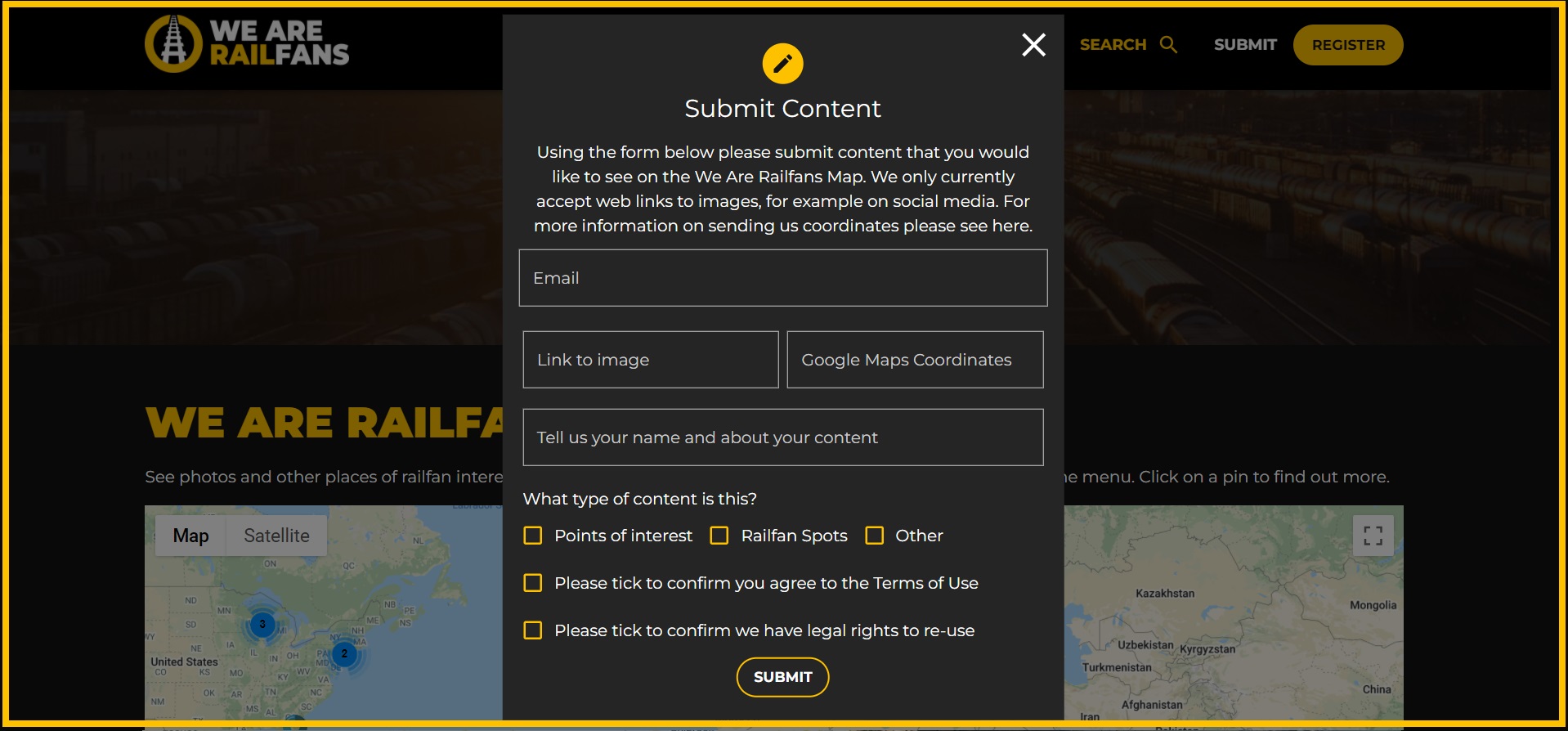Open the SUBMIT item in top navigation

point(1245,45)
